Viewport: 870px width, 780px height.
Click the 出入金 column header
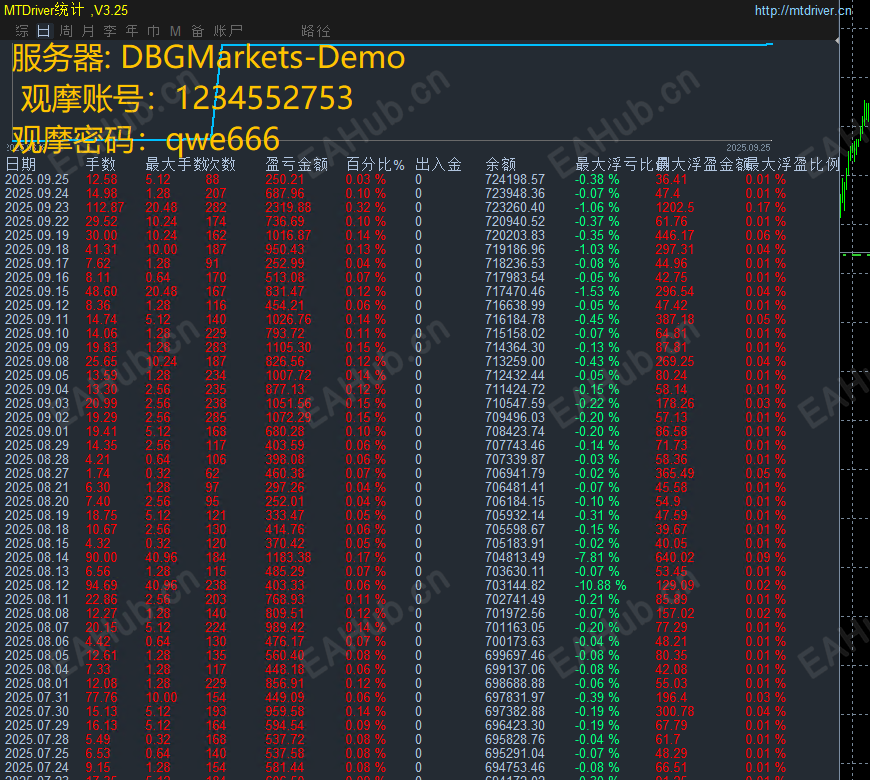(x=438, y=164)
